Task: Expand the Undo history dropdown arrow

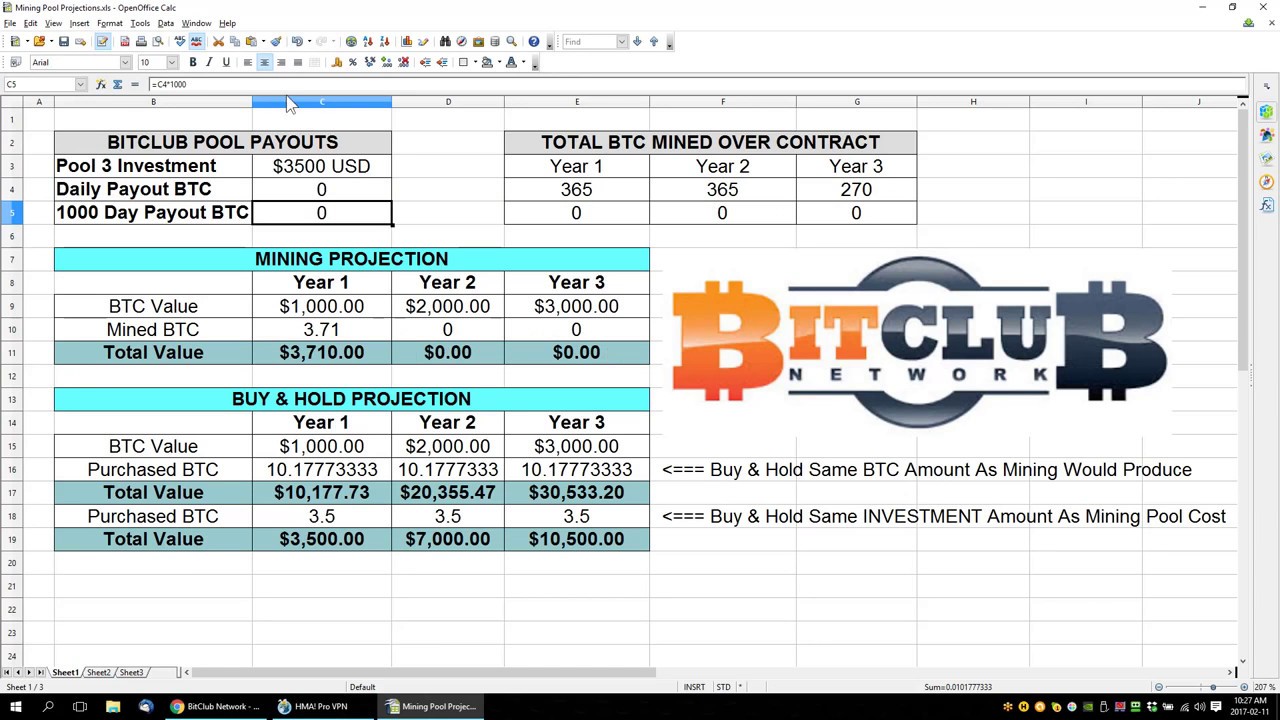Action: (x=309, y=41)
